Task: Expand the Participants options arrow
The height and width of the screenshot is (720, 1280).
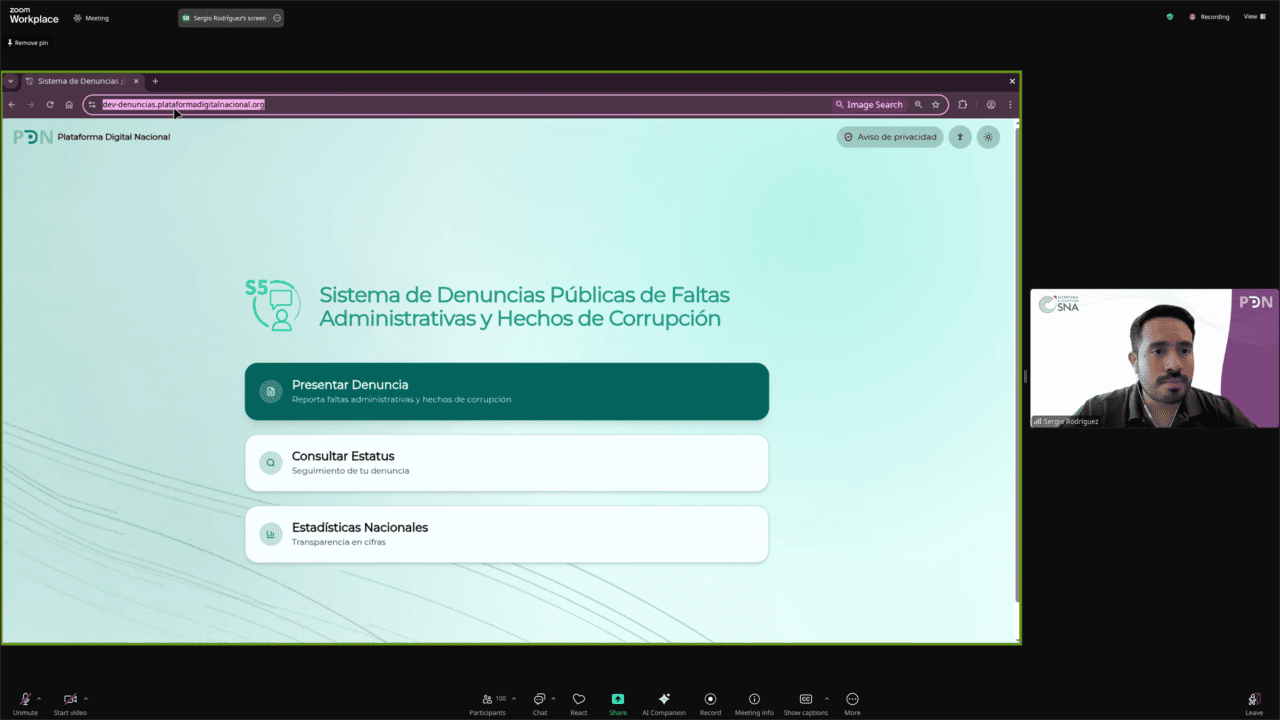Action: (514, 699)
